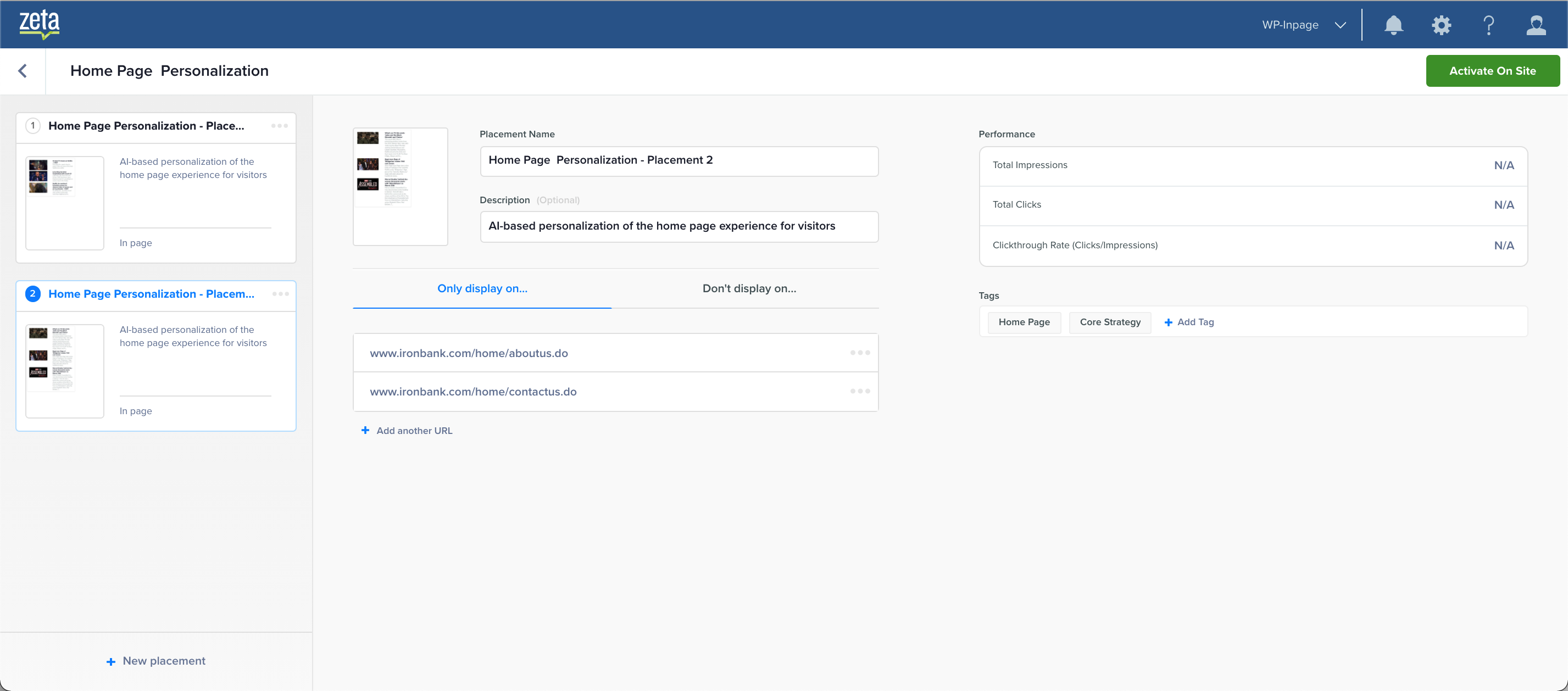Open the settings gear icon
This screenshot has height=691, width=1568.
(x=1441, y=25)
